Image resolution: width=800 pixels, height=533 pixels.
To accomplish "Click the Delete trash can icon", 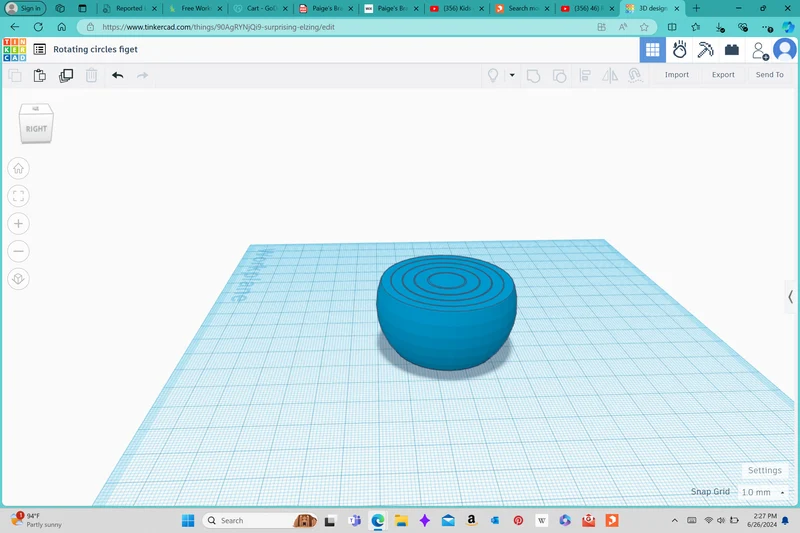I will coord(91,75).
